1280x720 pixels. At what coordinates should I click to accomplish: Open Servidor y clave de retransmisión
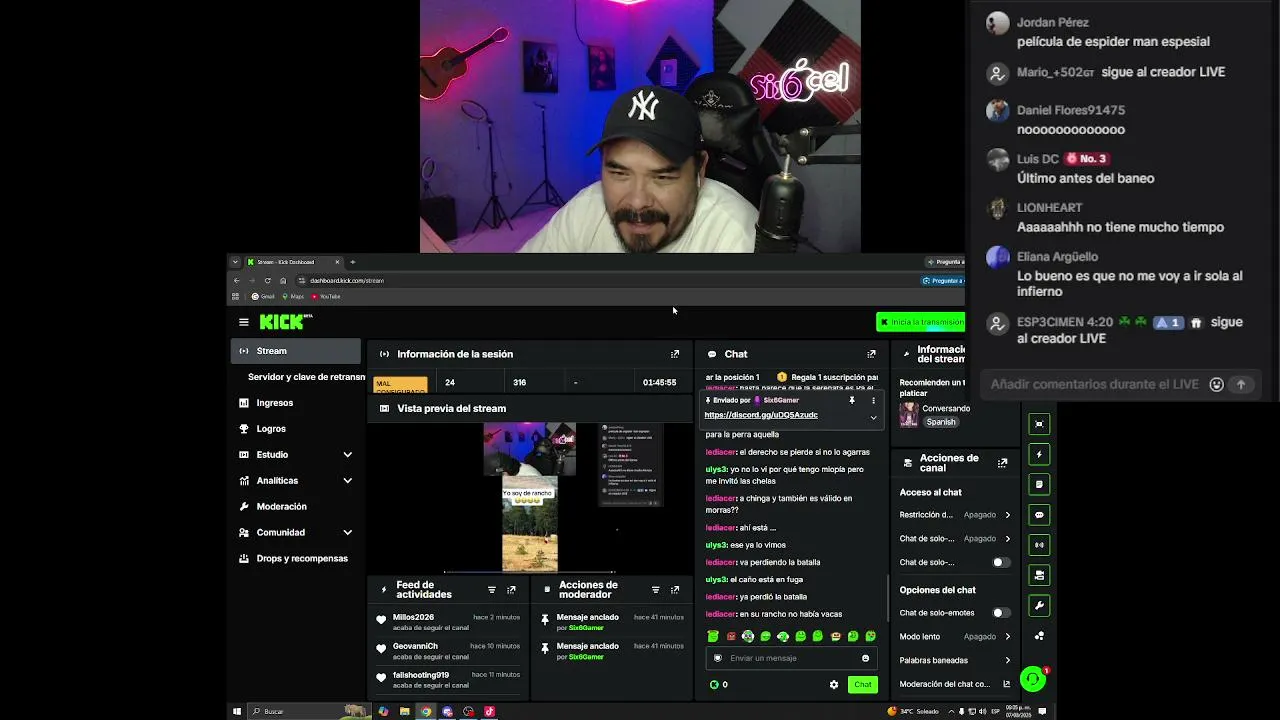[x=304, y=377]
